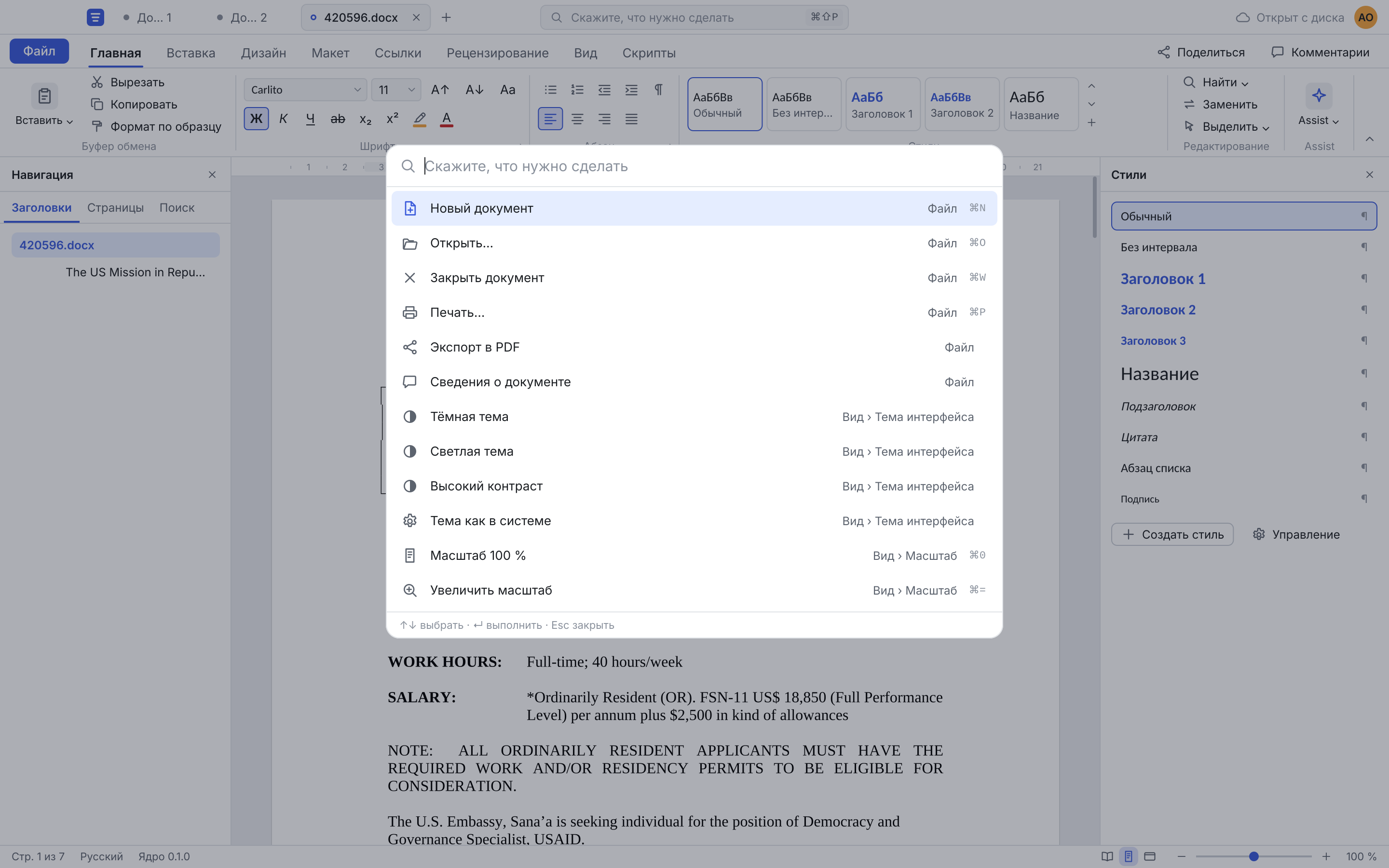Toggle italic formatting К

coord(283,119)
